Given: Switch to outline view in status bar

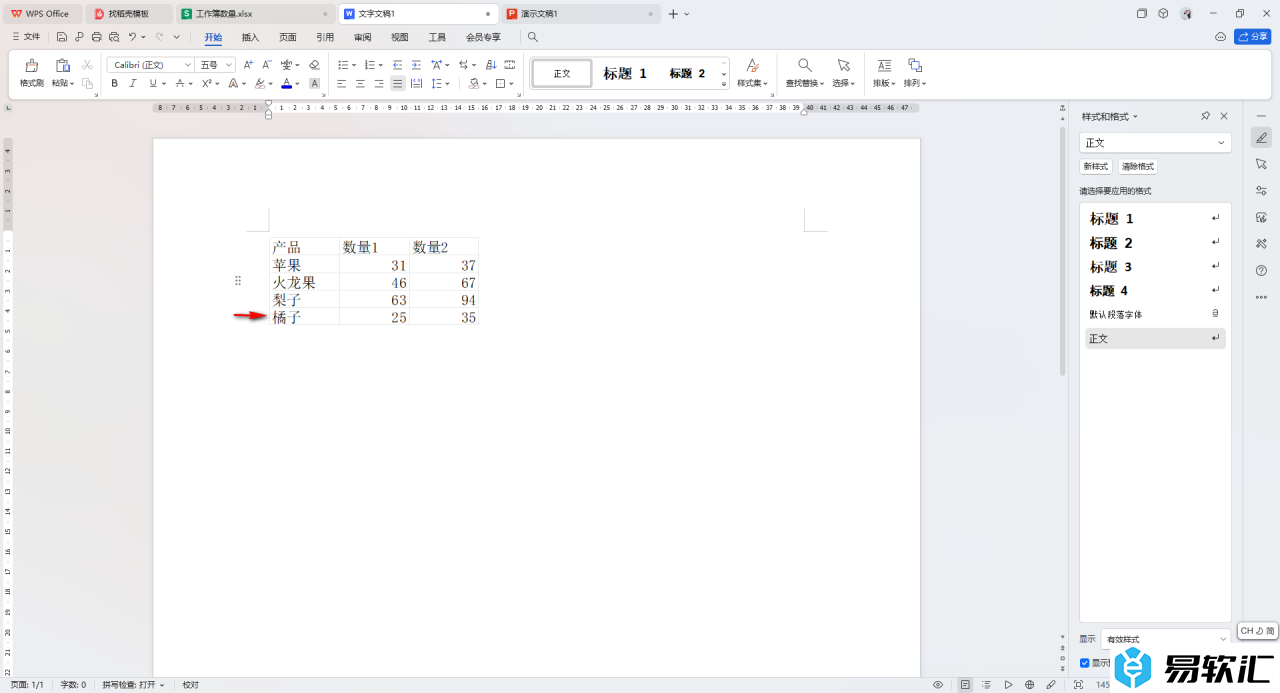Looking at the screenshot, I should pos(986,685).
